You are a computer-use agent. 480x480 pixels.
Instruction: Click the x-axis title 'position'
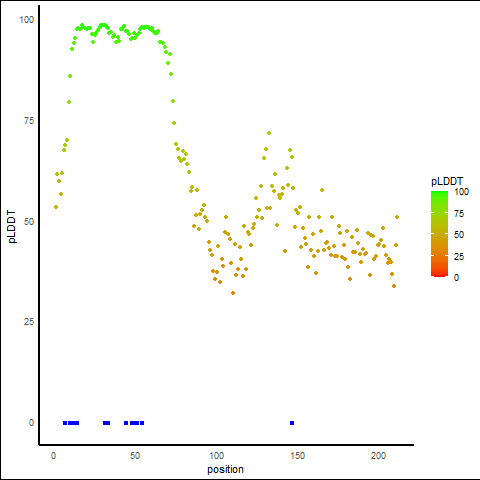(225, 469)
